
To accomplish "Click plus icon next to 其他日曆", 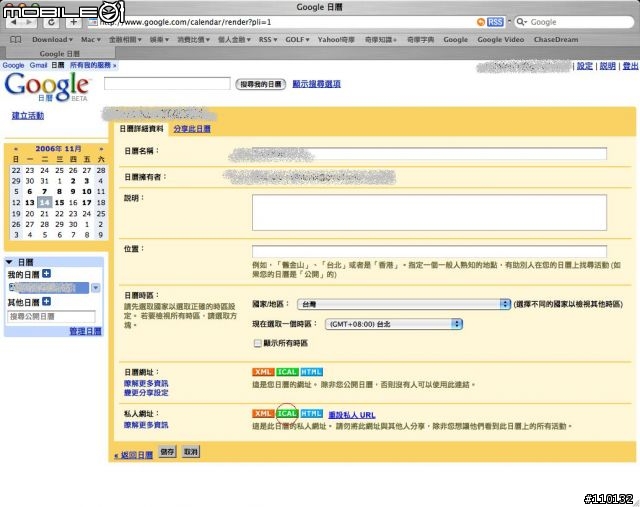I will point(47,301).
